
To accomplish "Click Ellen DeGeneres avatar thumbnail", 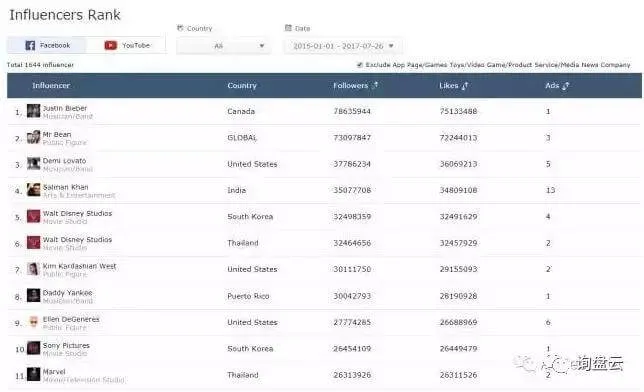I will [x=34, y=321].
